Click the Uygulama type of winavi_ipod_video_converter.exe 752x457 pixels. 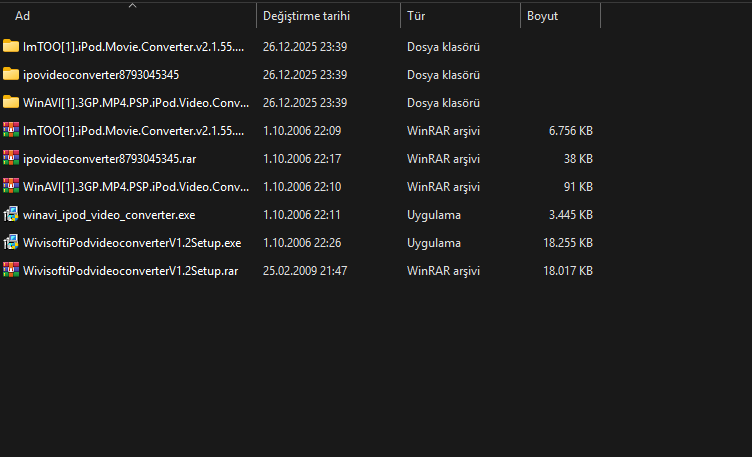(434, 215)
